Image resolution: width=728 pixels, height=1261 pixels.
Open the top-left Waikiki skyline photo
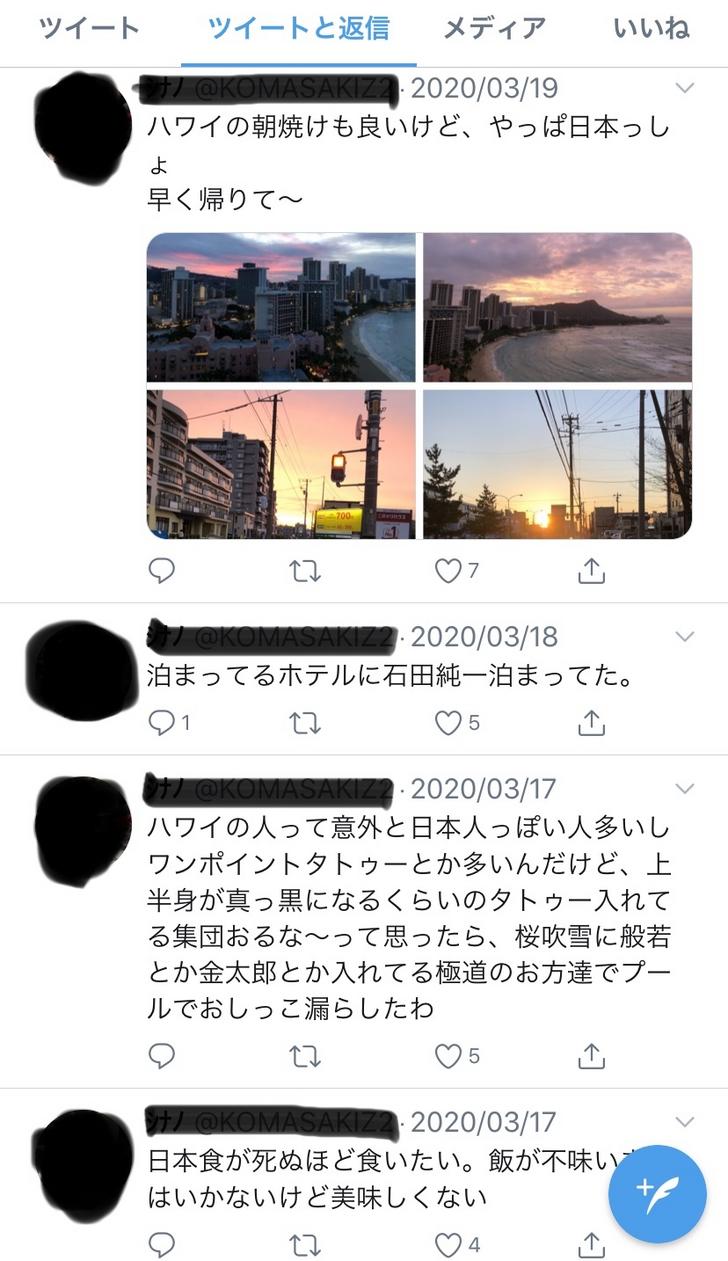[x=281, y=307]
